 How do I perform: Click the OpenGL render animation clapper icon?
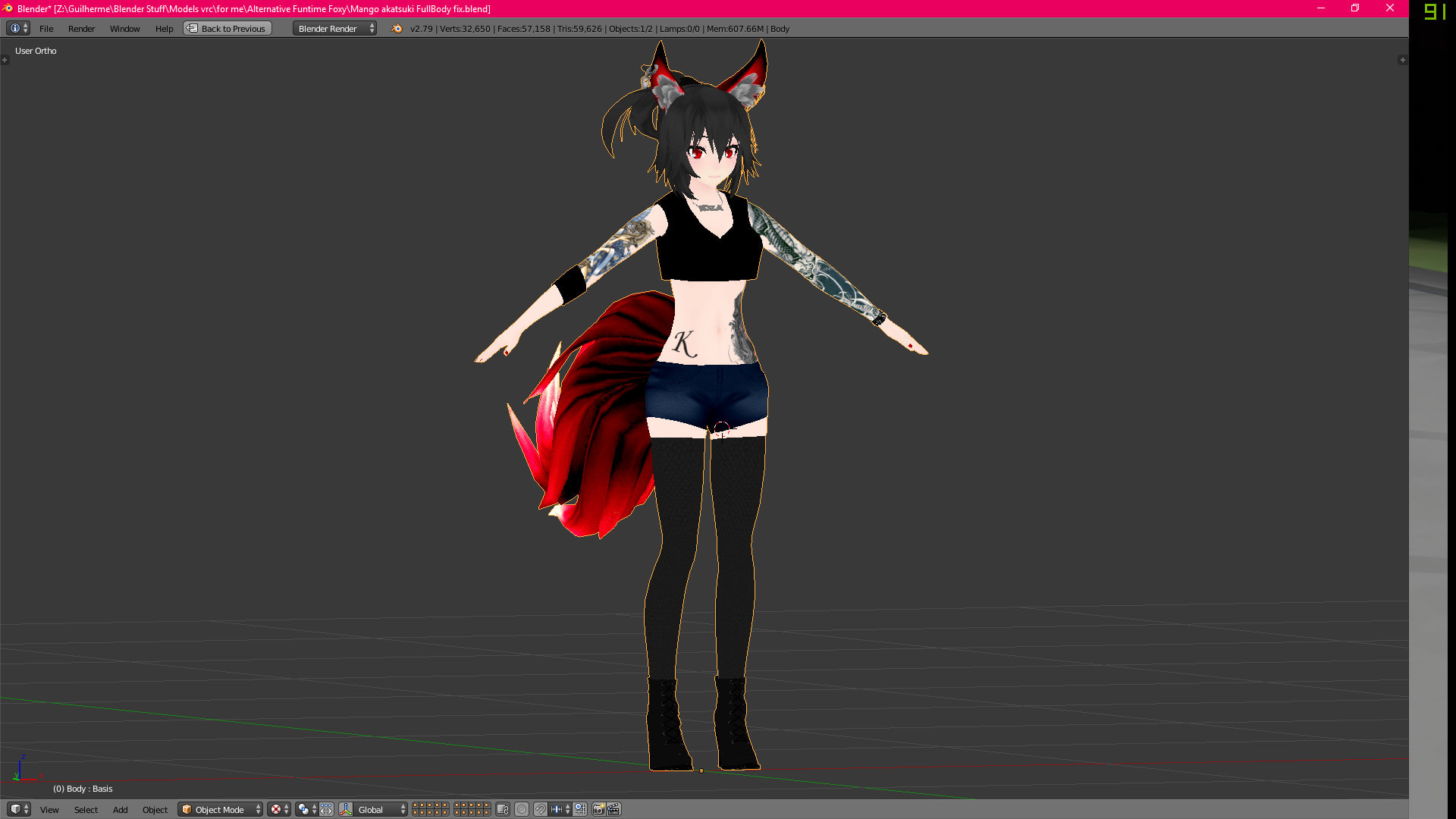point(613,809)
